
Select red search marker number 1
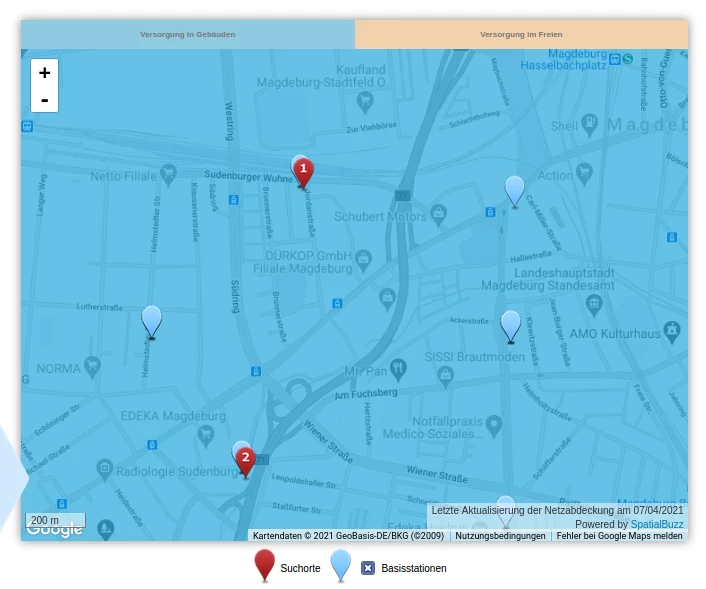tap(303, 173)
